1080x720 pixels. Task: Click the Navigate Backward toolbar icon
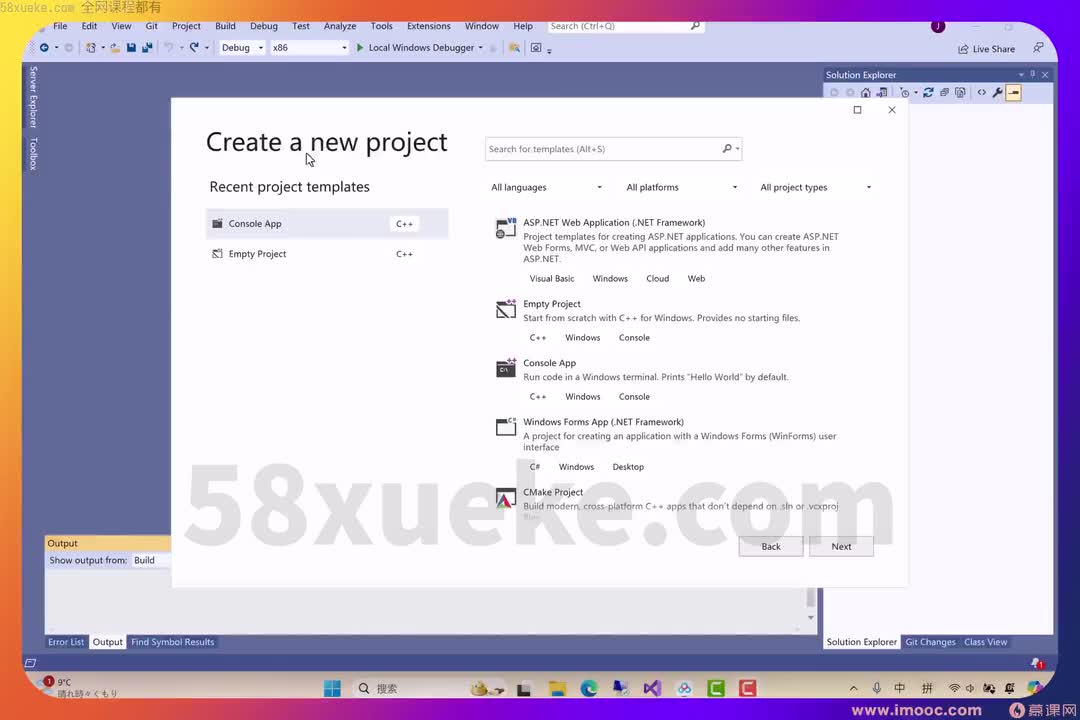click(x=44, y=48)
